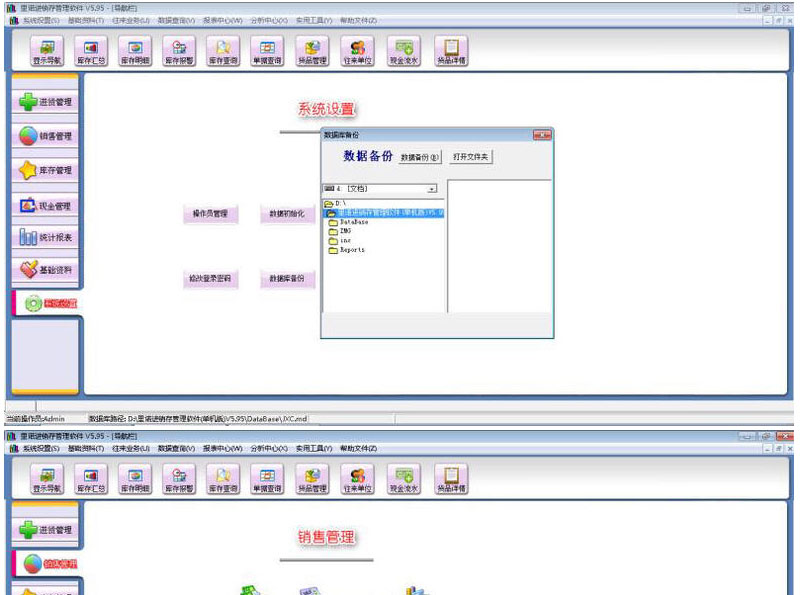Click 数据备份(B) button in backup dialog
Viewport: 800px width, 595px height.
(x=419, y=157)
